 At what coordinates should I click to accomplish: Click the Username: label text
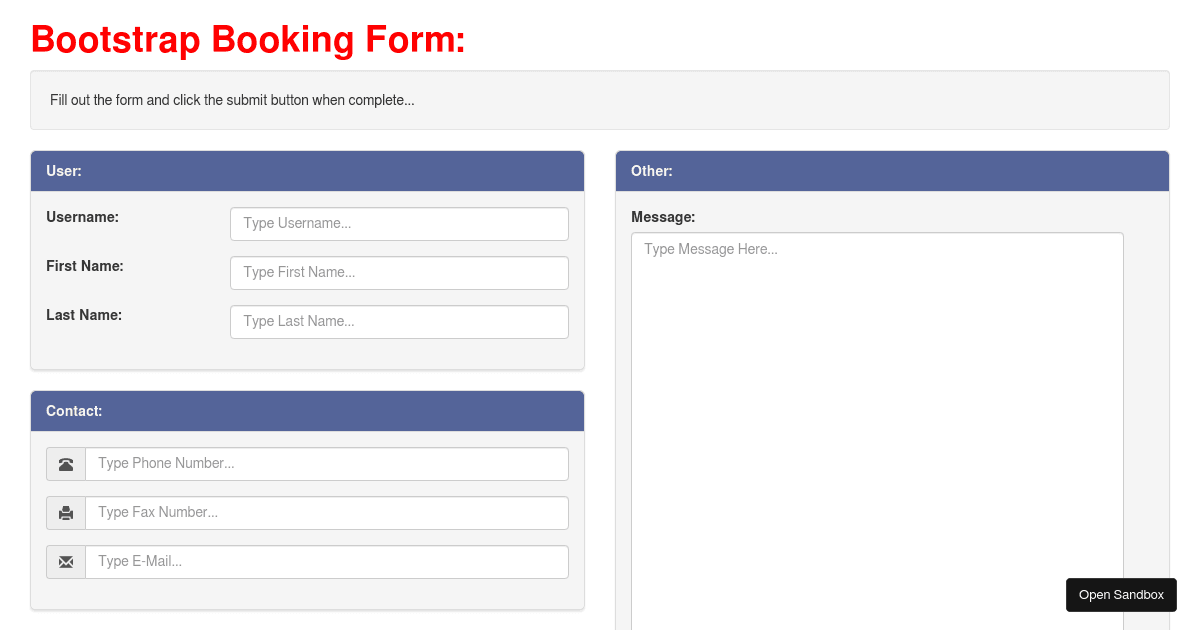coord(81,217)
